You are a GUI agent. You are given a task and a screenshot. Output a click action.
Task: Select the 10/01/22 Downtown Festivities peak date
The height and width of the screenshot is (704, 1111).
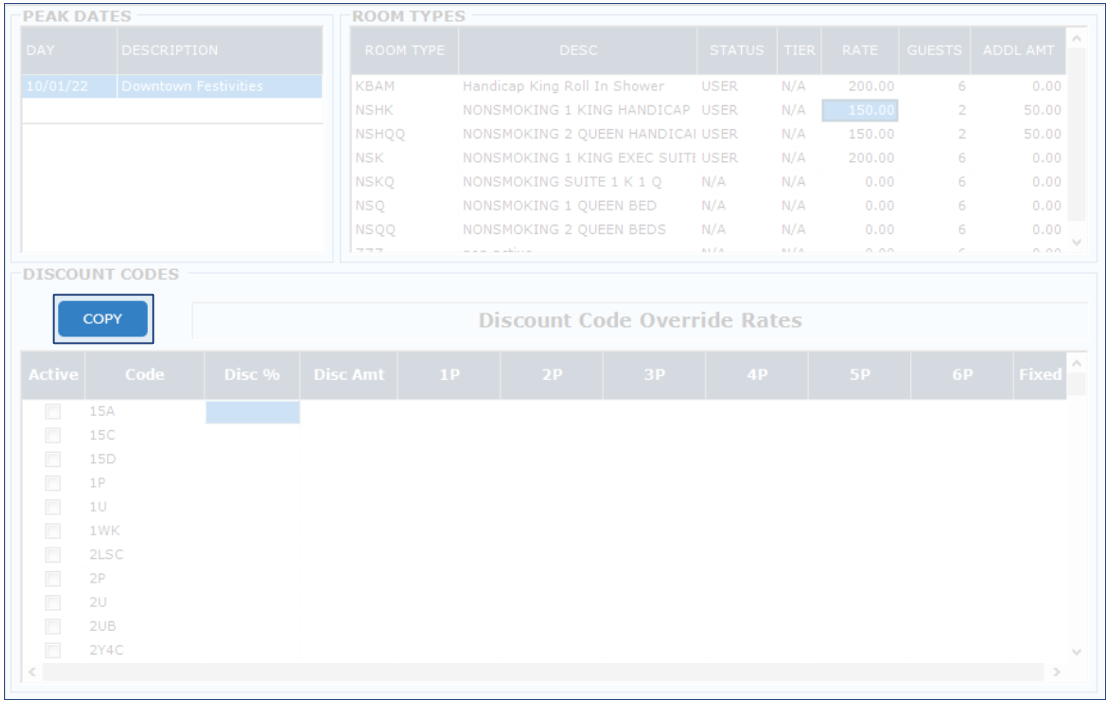170,87
